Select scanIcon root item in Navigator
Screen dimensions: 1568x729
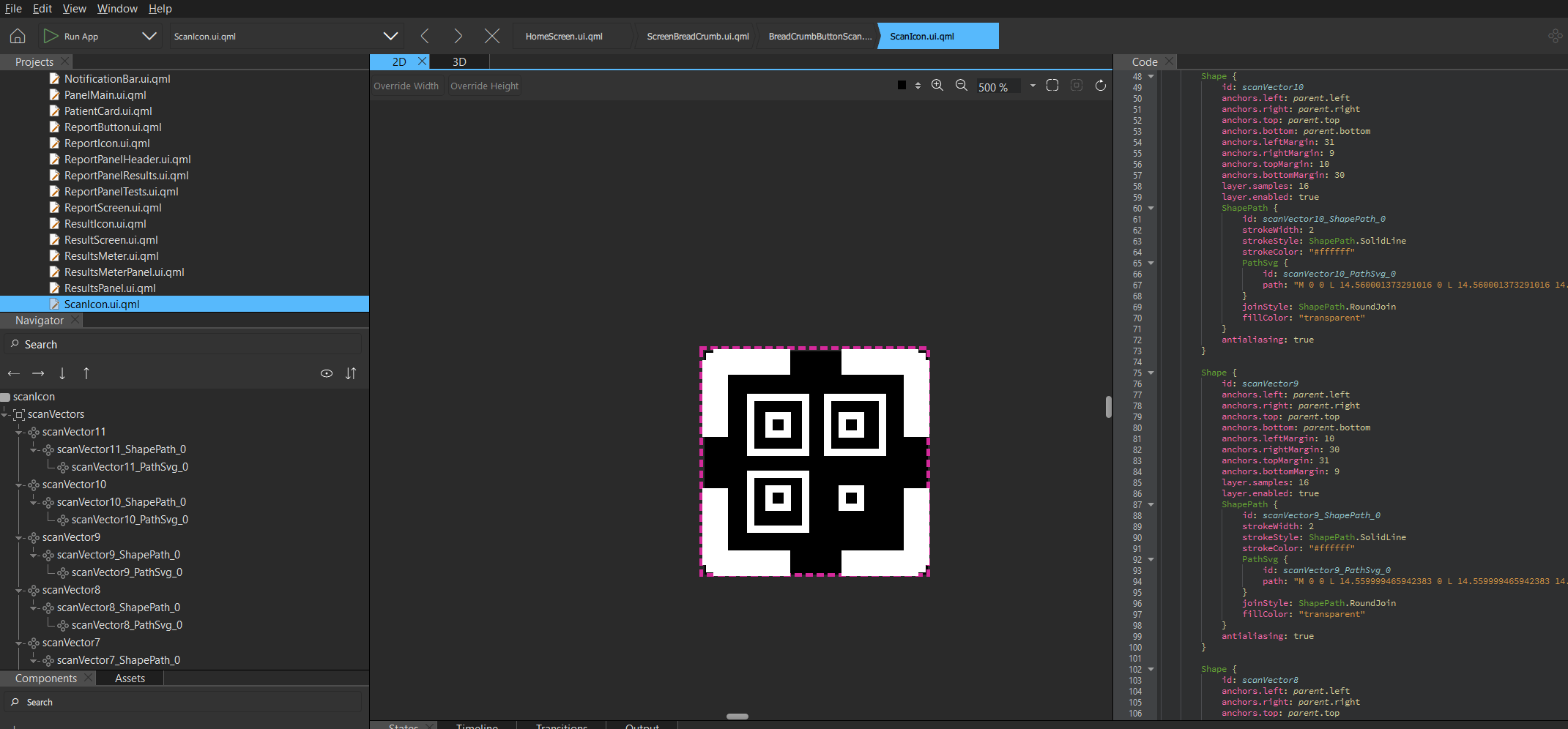34,397
